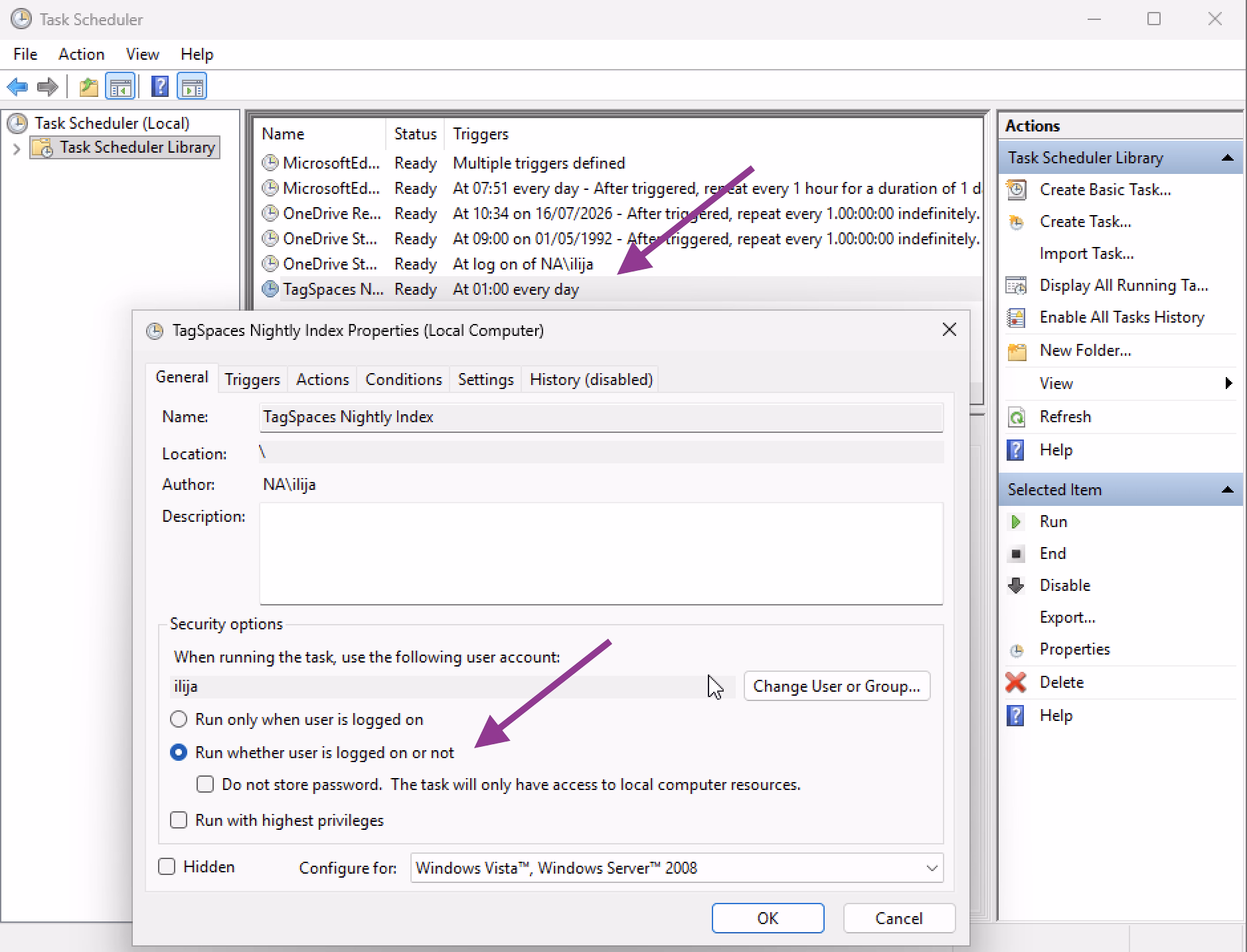The width and height of the screenshot is (1247, 952).
Task: Toggle Show/Hide Action Pane toolbar icon
Action: [193, 87]
